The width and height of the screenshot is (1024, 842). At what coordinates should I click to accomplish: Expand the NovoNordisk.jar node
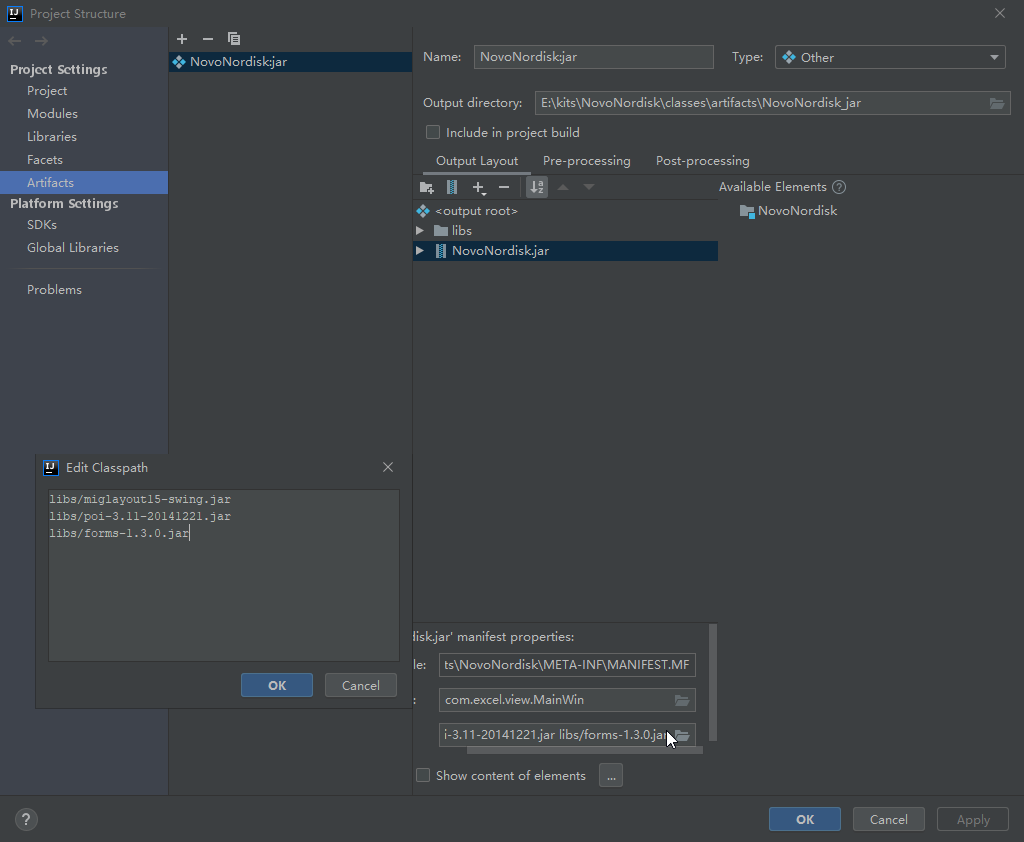click(x=420, y=251)
